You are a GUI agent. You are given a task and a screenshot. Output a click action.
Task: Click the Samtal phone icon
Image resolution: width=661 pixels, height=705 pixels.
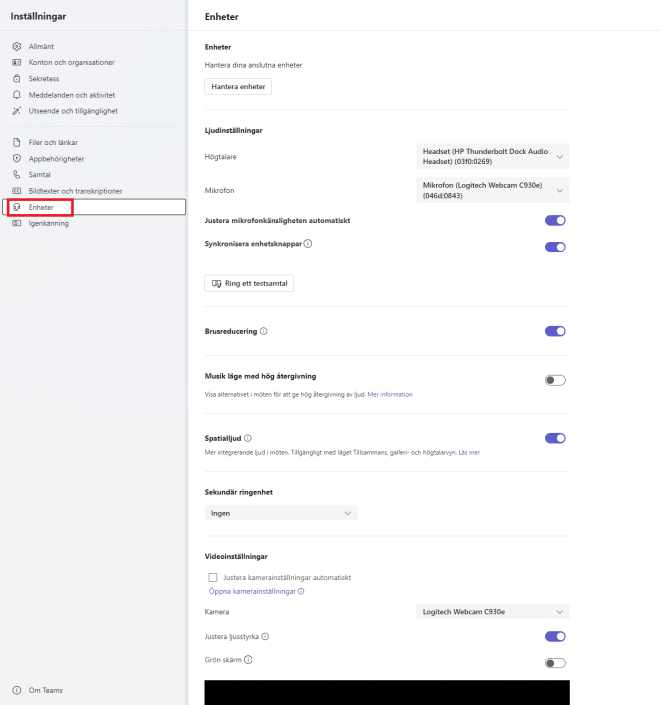coord(17,174)
